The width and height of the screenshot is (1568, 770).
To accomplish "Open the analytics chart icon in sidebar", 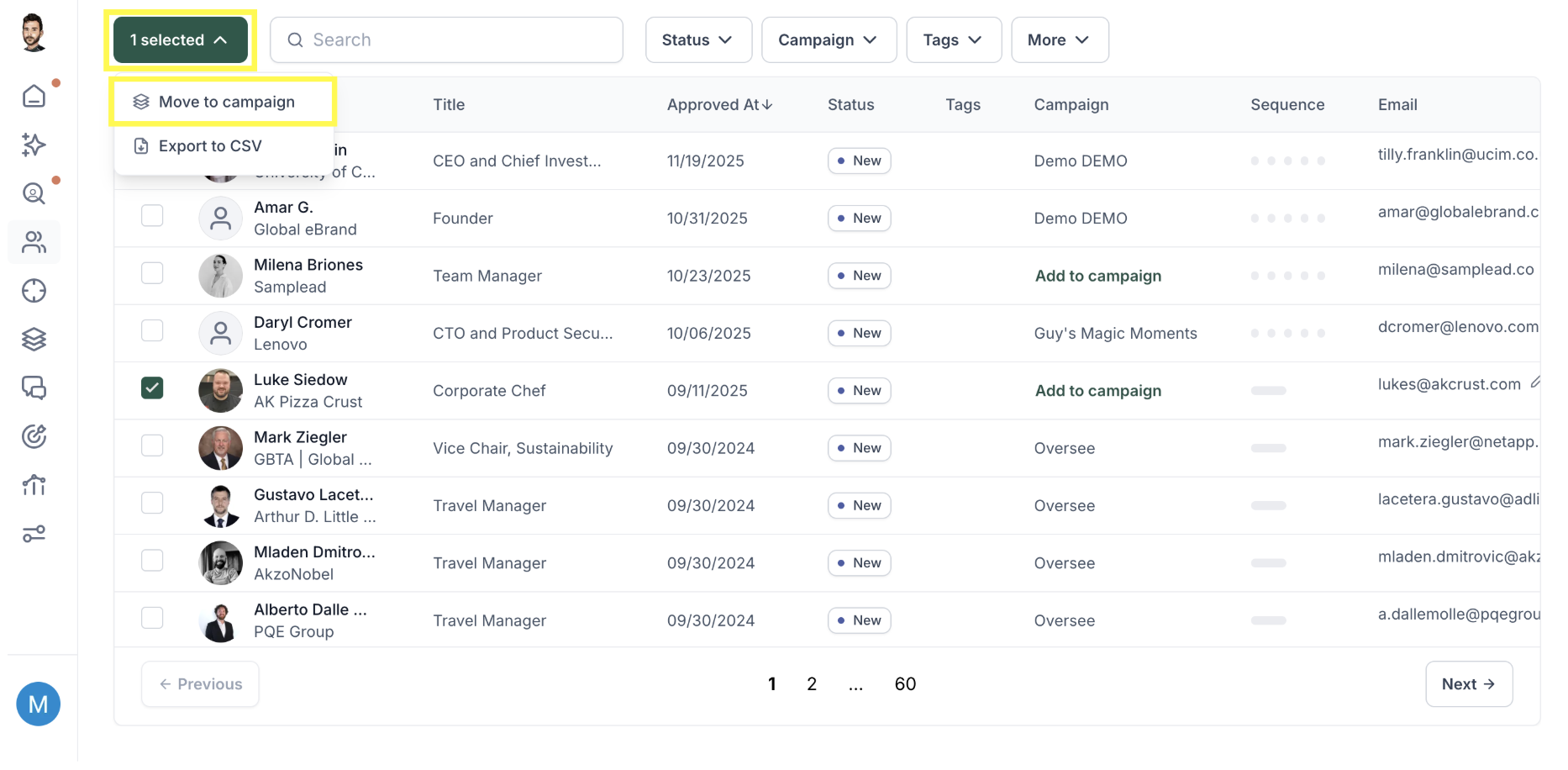I will pyautogui.click(x=34, y=485).
